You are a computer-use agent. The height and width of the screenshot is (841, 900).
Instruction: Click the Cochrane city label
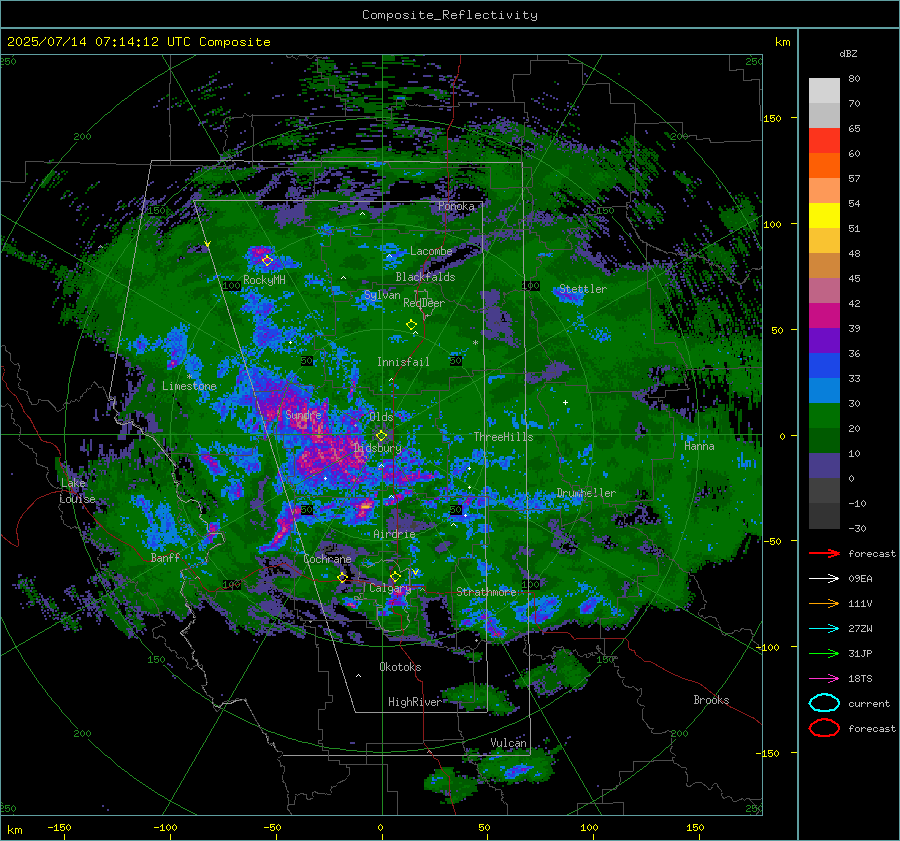(x=327, y=559)
